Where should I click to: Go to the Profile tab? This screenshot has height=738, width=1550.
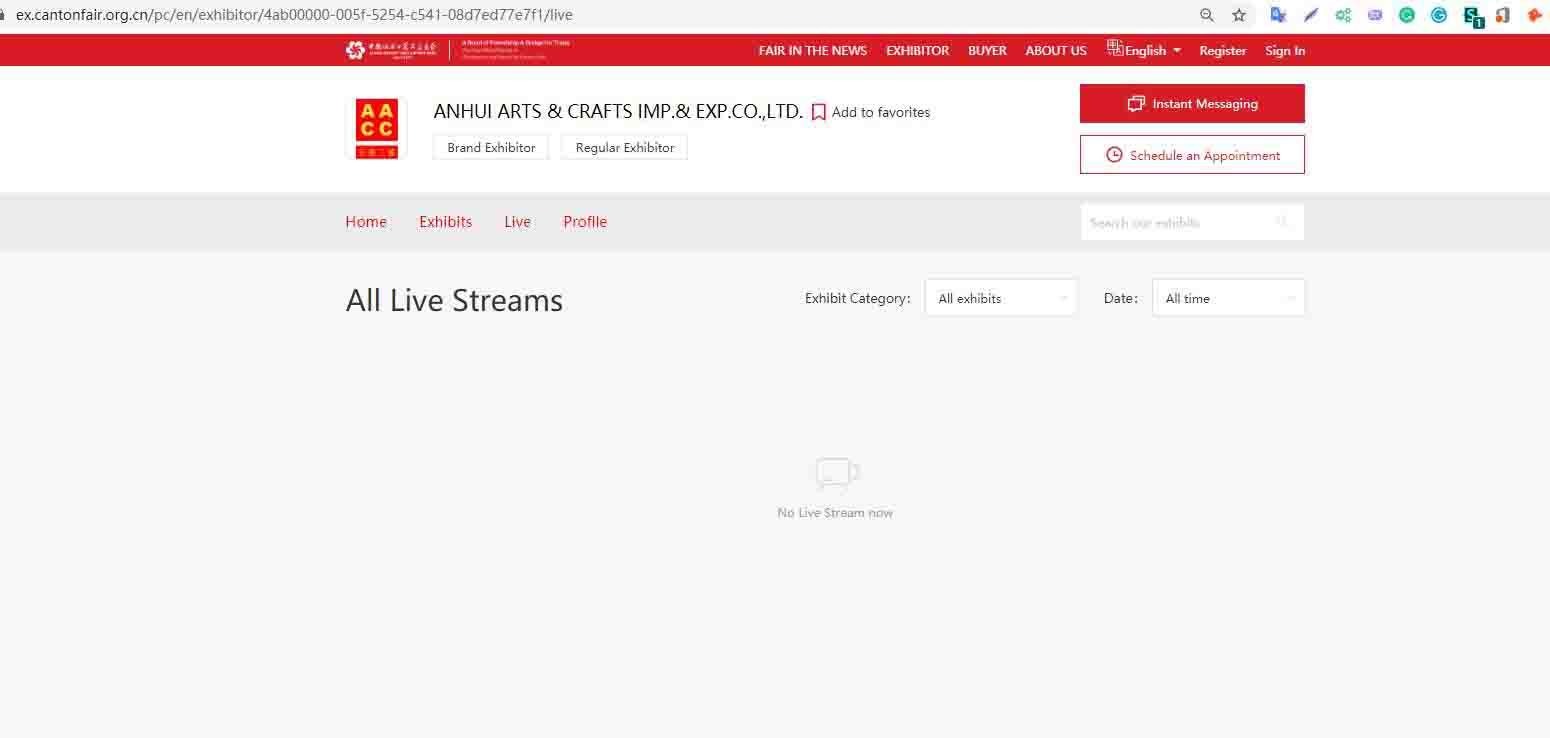coord(585,222)
